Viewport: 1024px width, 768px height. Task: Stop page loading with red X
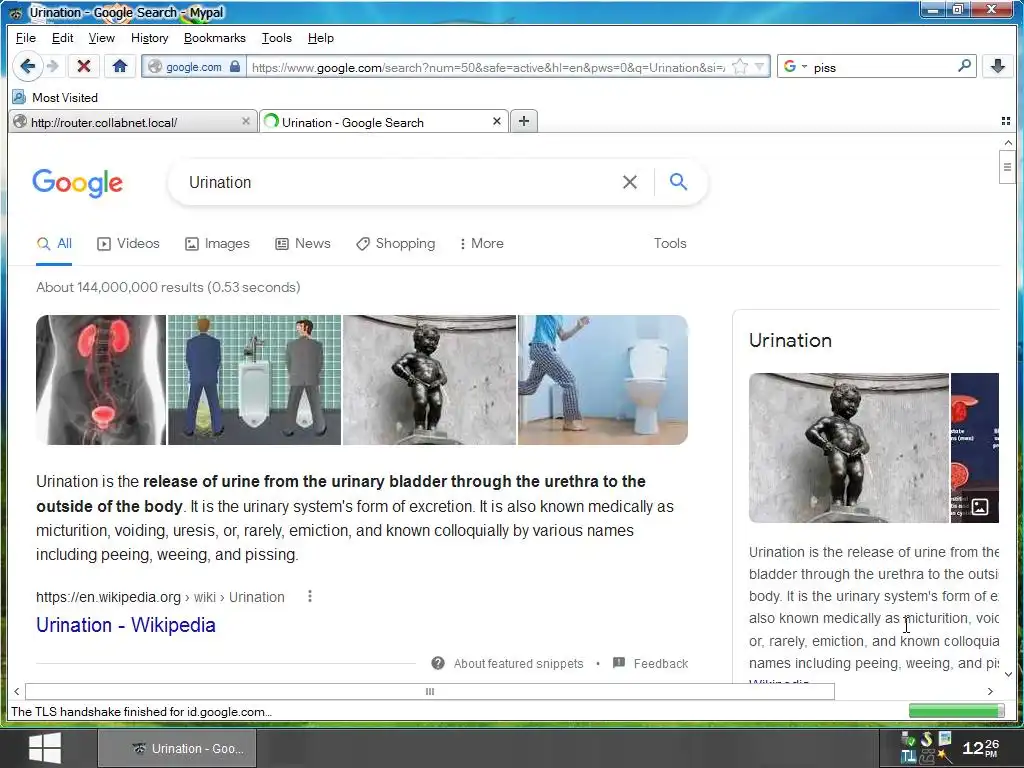[x=84, y=67]
